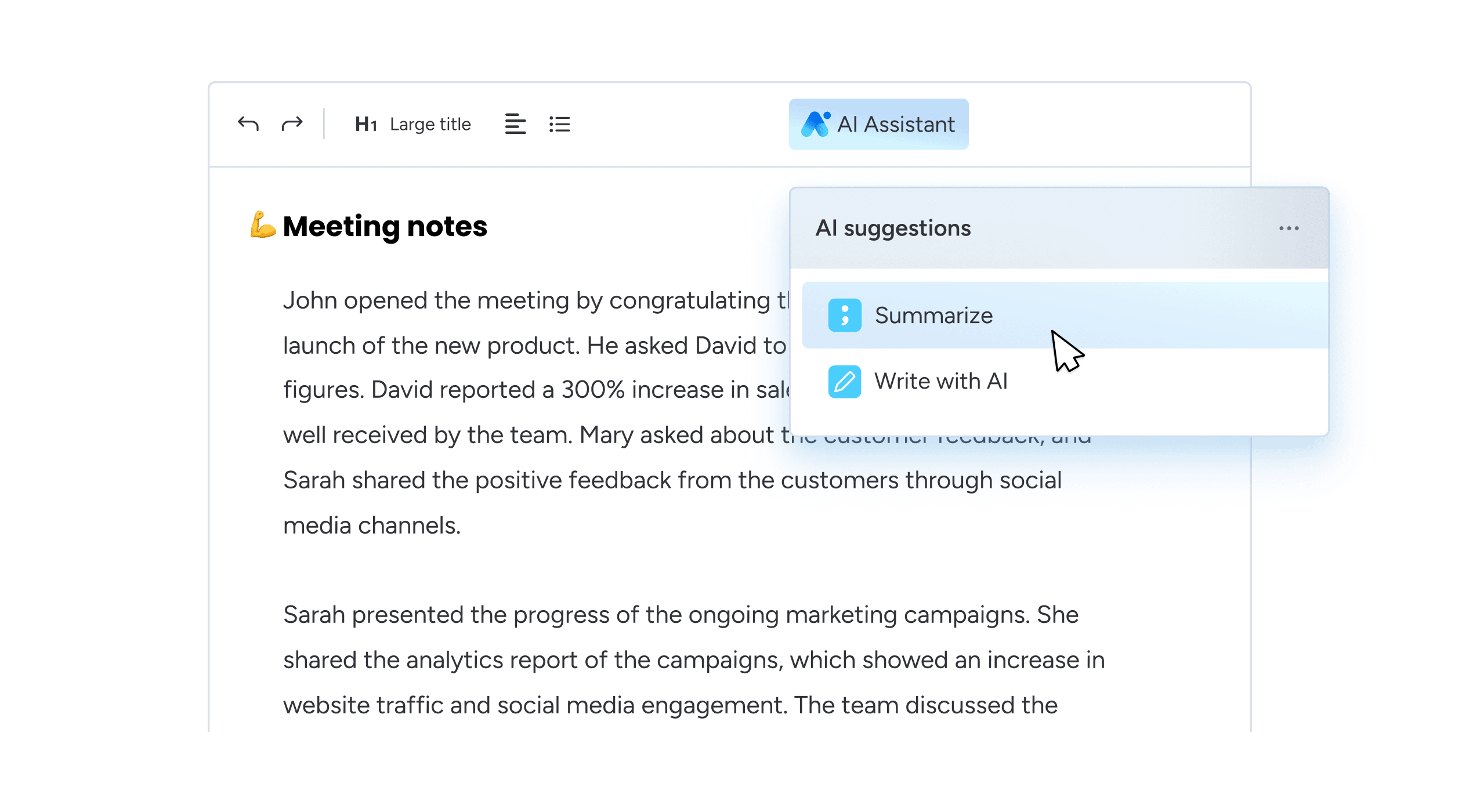
Task: Apply the H1 heading style
Action: click(x=367, y=124)
